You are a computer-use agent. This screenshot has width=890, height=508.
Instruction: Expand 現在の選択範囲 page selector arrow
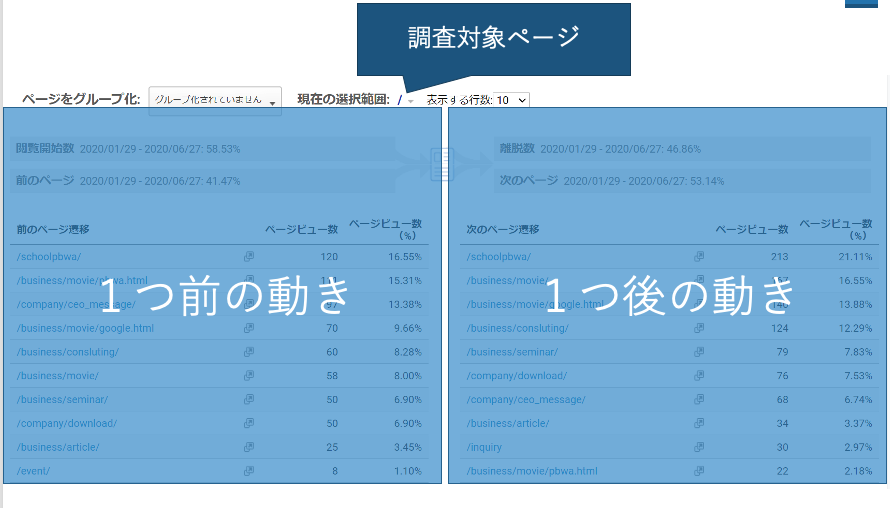(x=411, y=101)
